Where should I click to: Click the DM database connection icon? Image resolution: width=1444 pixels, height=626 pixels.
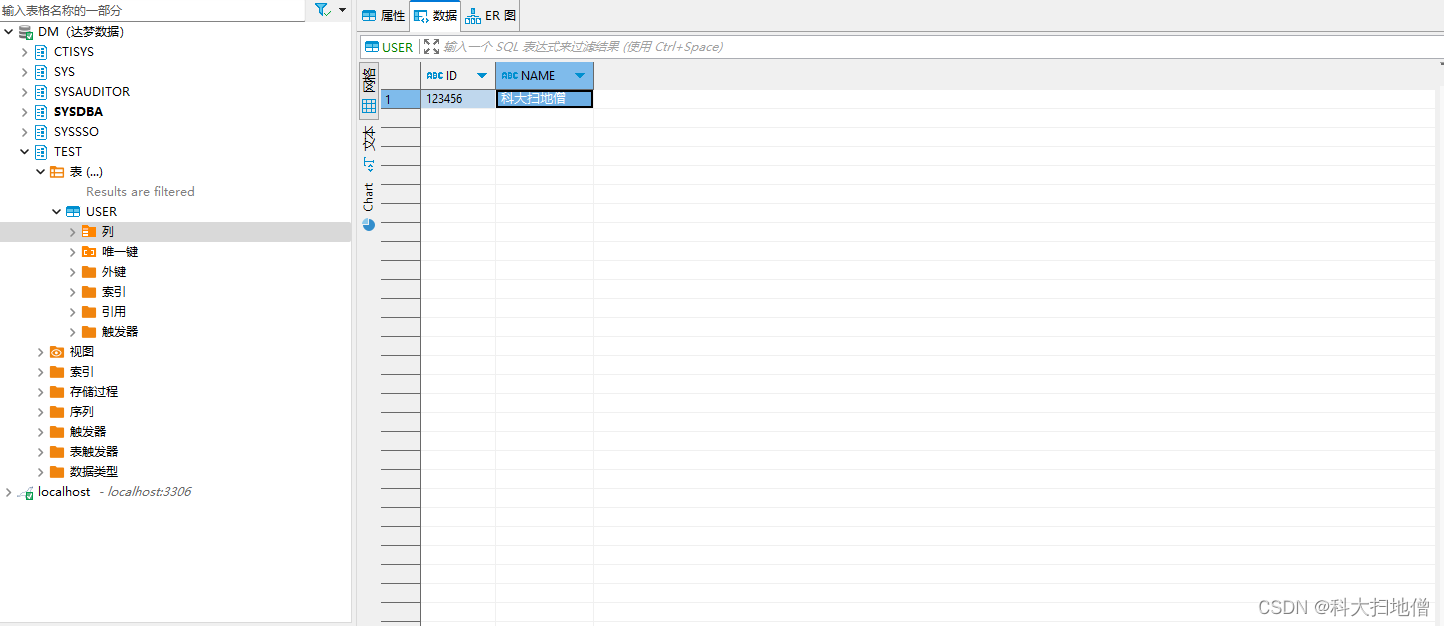[25, 32]
